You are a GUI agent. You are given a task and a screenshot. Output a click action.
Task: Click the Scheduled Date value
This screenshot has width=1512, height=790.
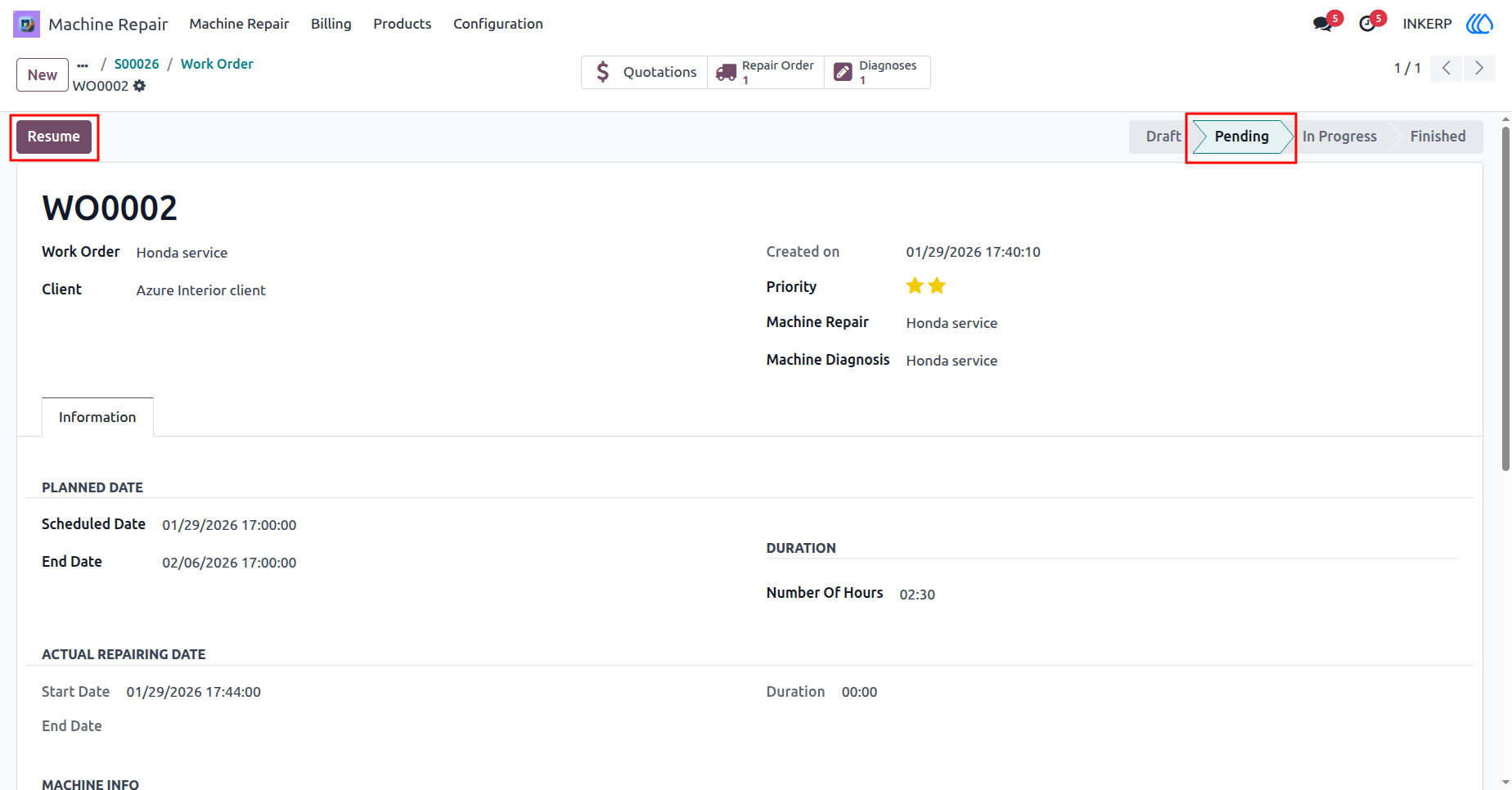[x=229, y=525]
